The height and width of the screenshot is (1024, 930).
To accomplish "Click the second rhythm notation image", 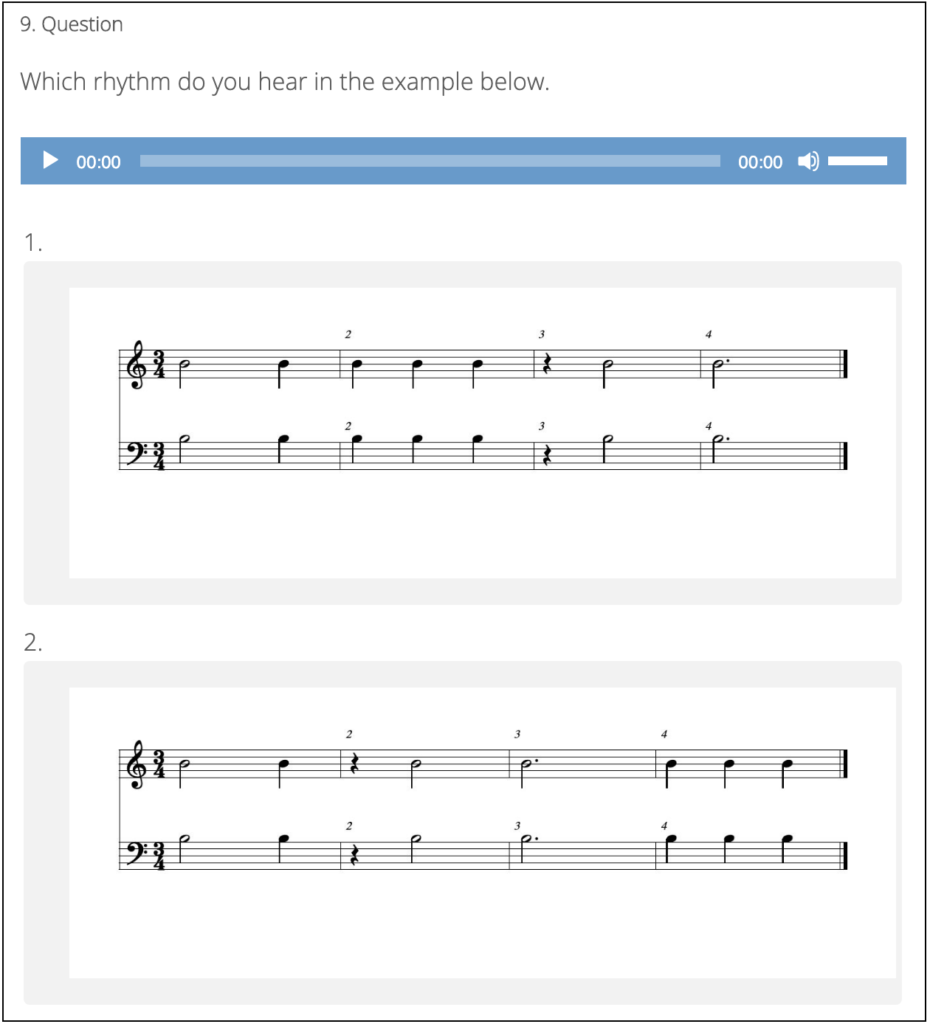I will [x=482, y=832].
